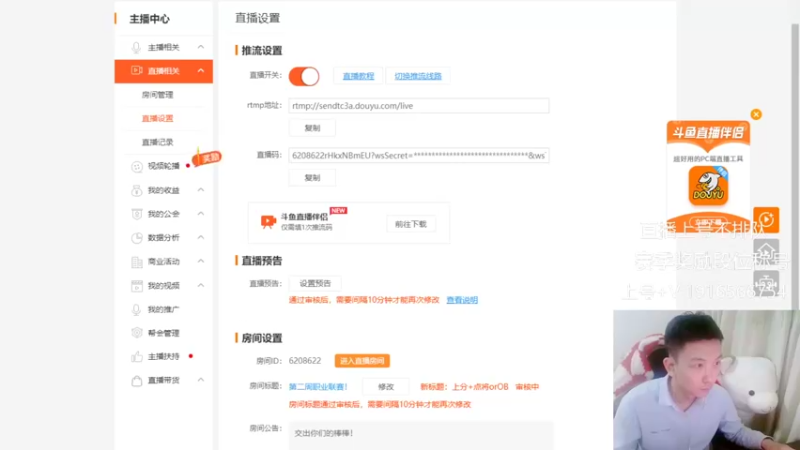
Task: Collapse 主播相关 using its chevron
Action: [201, 47]
